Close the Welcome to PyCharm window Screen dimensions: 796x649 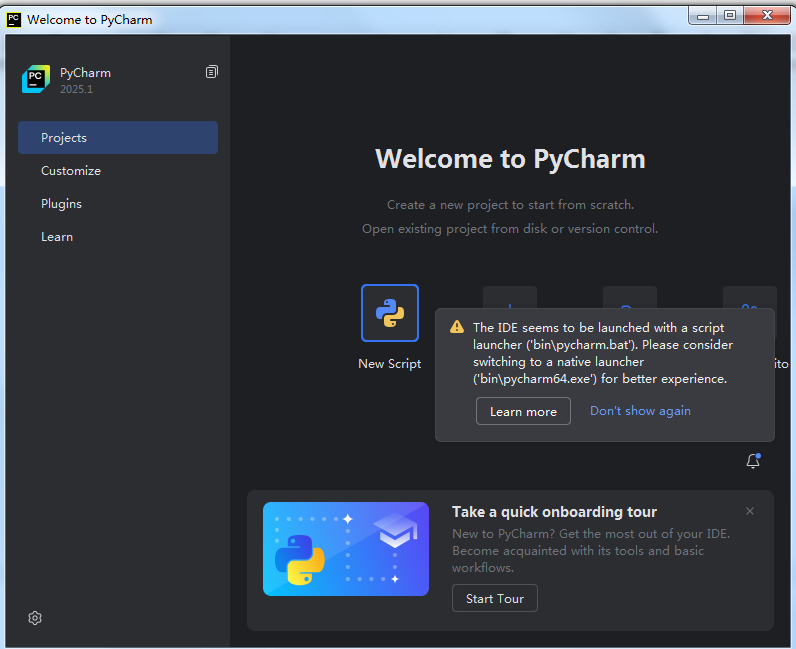(767, 16)
